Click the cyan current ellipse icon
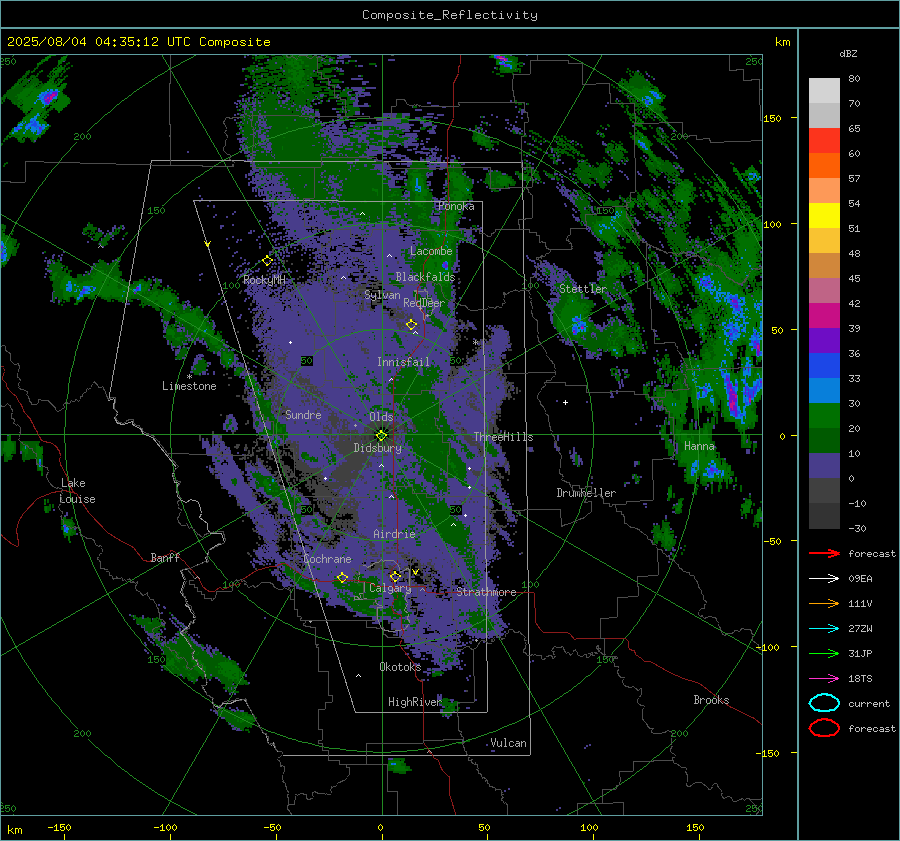900x841 pixels. coord(824,703)
